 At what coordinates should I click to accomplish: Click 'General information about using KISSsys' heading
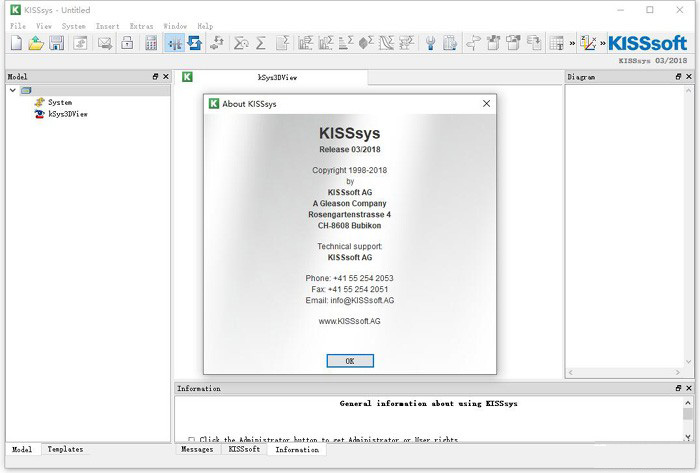click(x=429, y=403)
